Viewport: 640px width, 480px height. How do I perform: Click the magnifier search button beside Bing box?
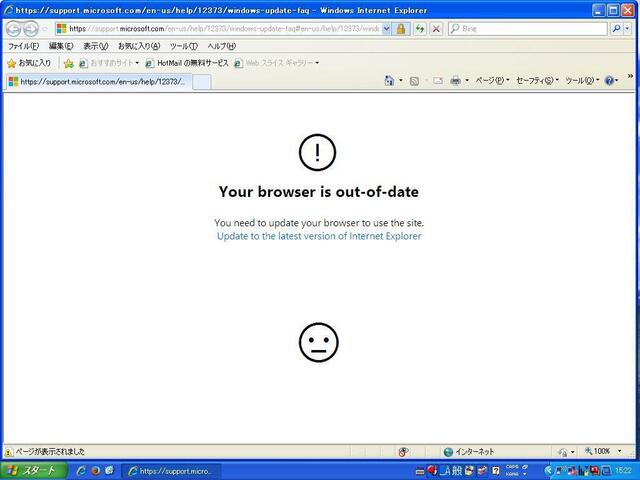point(616,29)
